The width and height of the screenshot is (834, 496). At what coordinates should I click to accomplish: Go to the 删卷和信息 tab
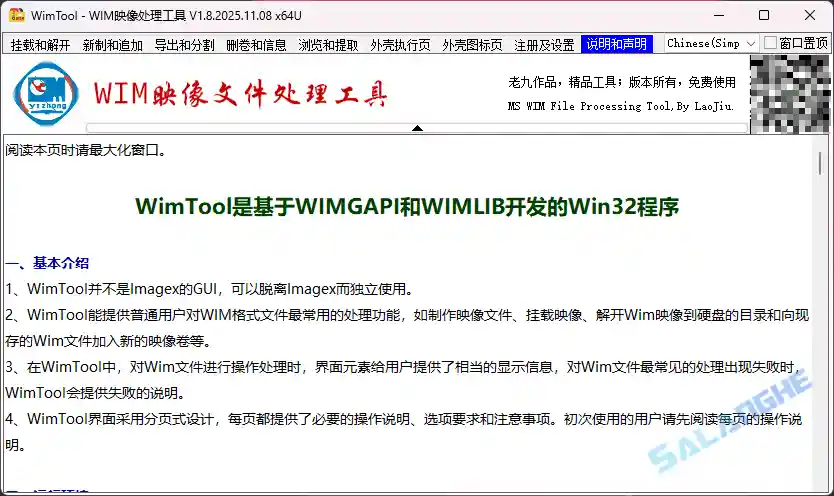point(256,45)
